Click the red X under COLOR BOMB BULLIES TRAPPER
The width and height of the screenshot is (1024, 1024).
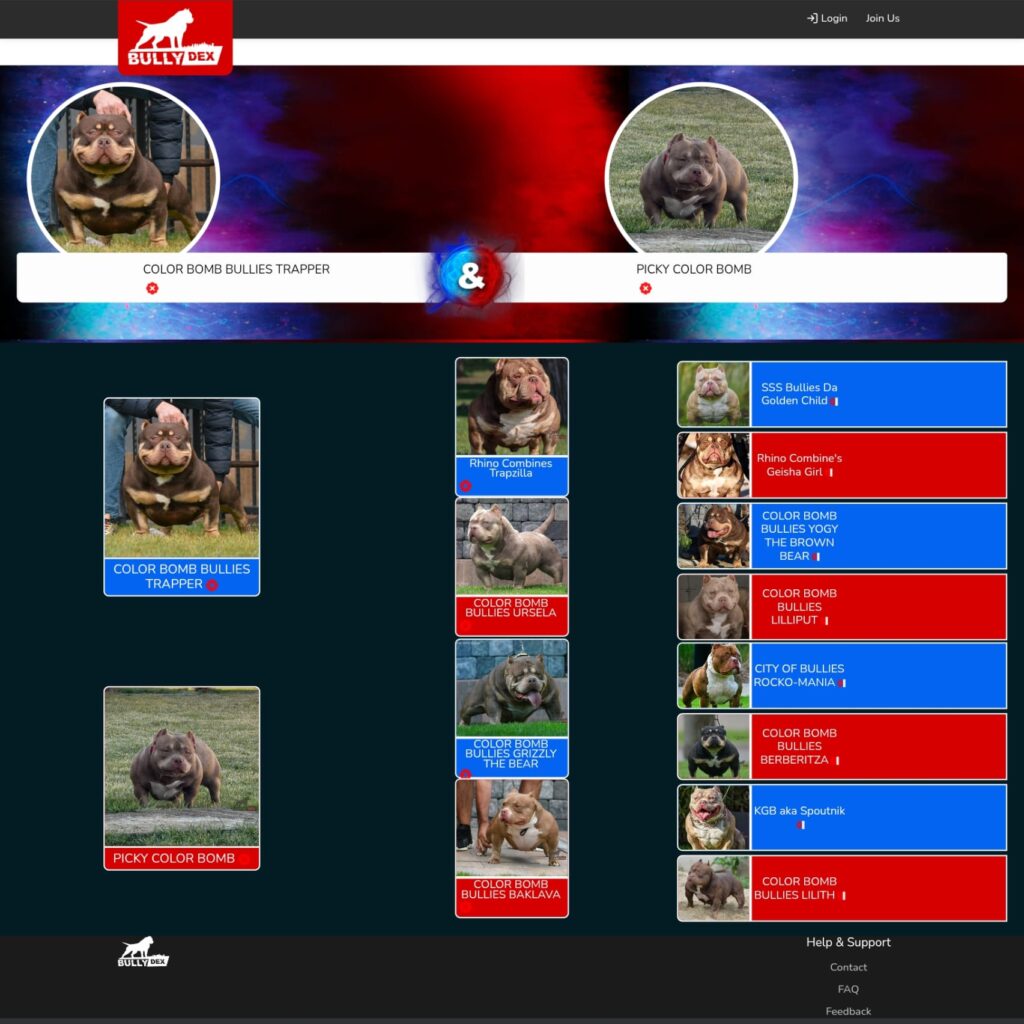pos(152,288)
